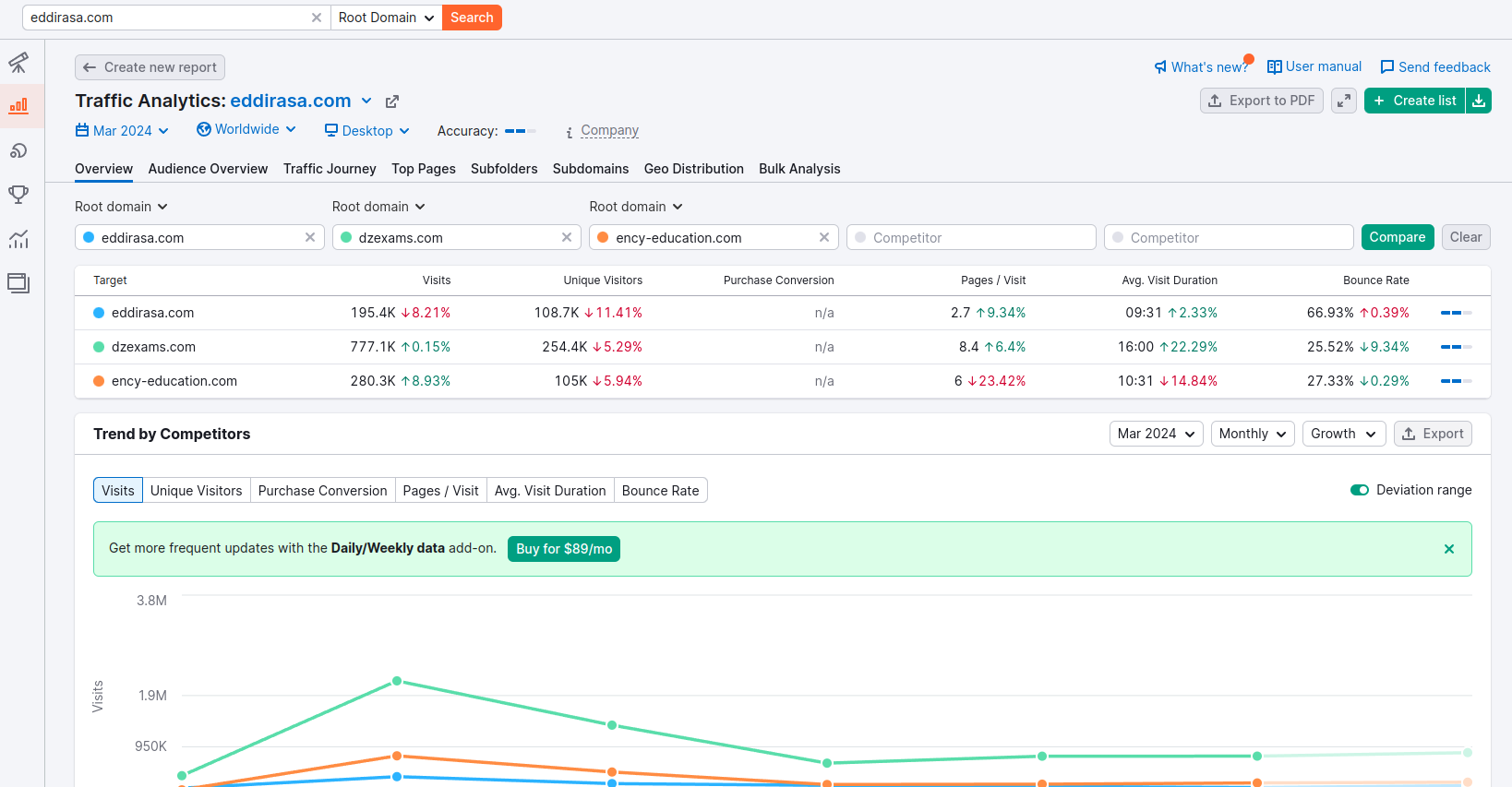Viewport: 1512px width, 787px height.
Task: Expand the Mar 2024 date dropdown in header
Action: click(122, 131)
